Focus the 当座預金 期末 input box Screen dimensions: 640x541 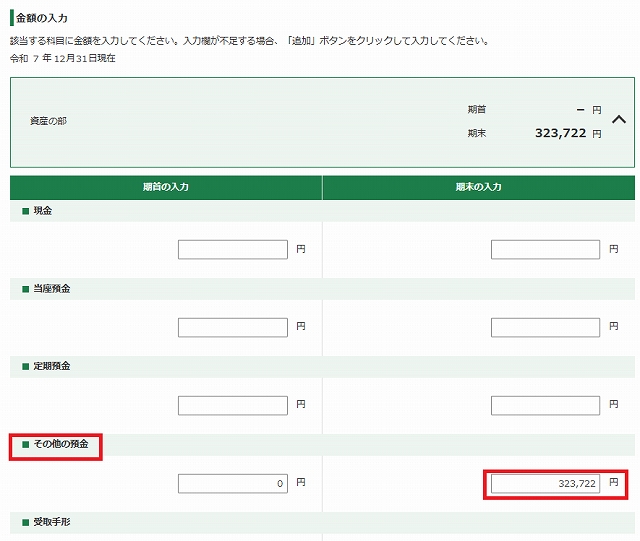pyautogui.click(x=545, y=327)
